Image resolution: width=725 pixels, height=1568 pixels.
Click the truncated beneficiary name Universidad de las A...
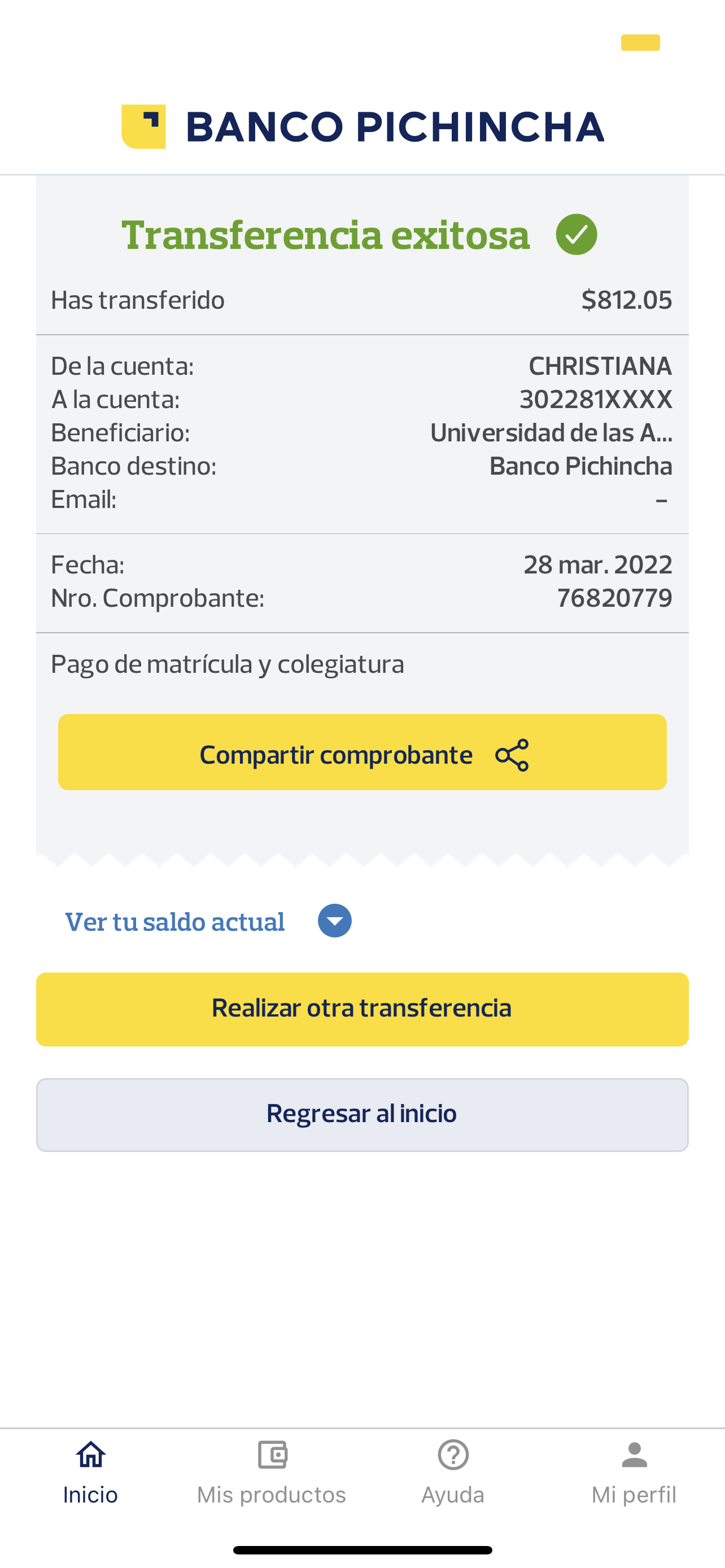point(551,433)
